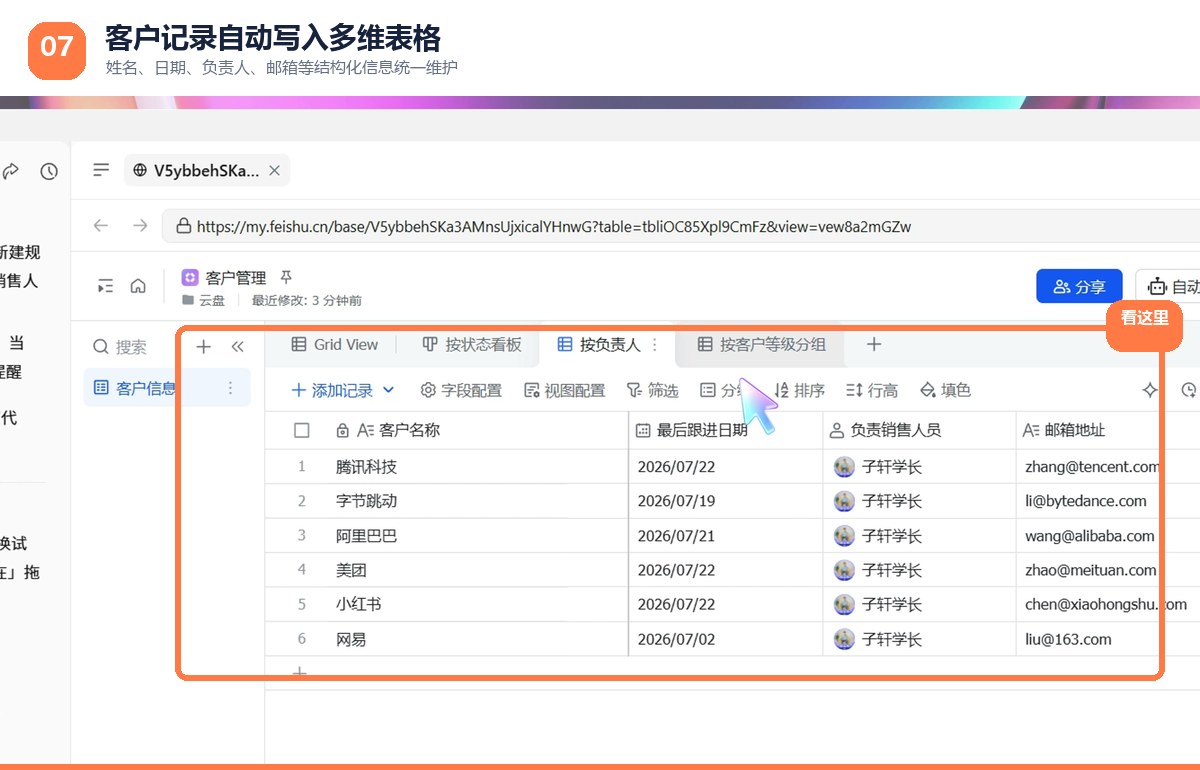Open the 排序 sort tool
Image resolution: width=1200 pixels, height=770 pixels.
(x=800, y=390)
